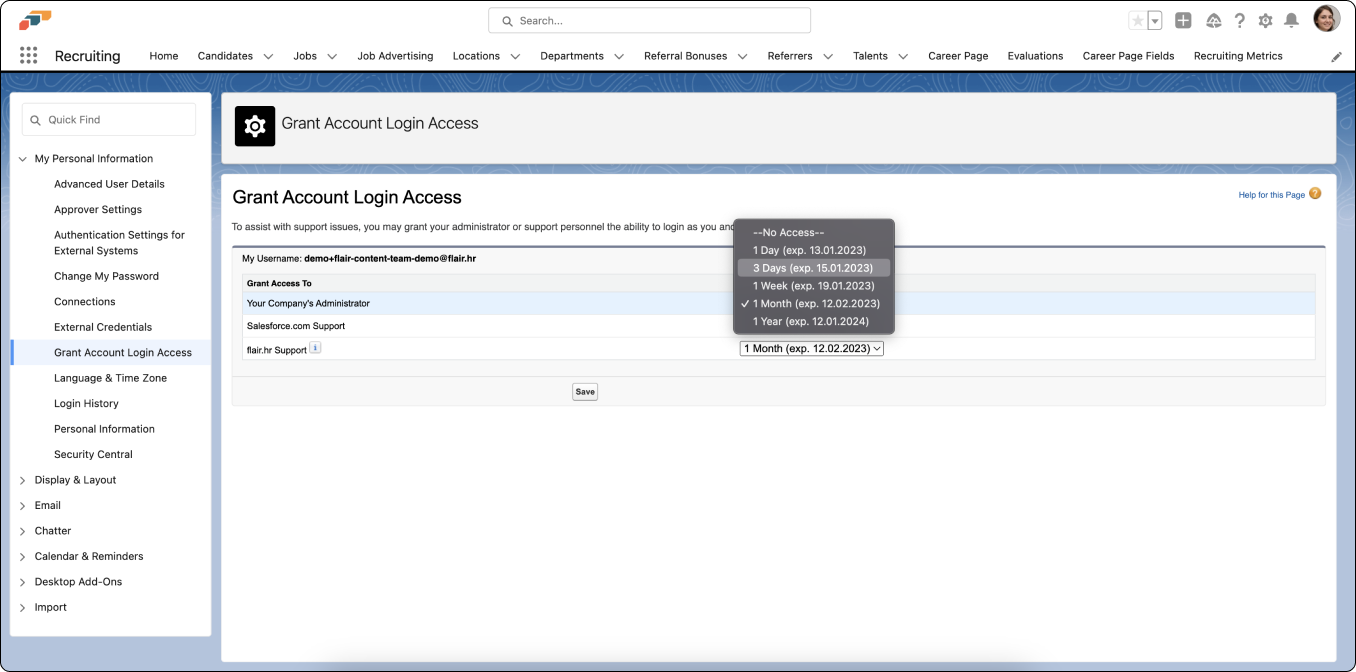Screen dimensions: 1356x672
Task: Open the Help question mark icon
Action: pyautogui.click(x=1240, y=21)
